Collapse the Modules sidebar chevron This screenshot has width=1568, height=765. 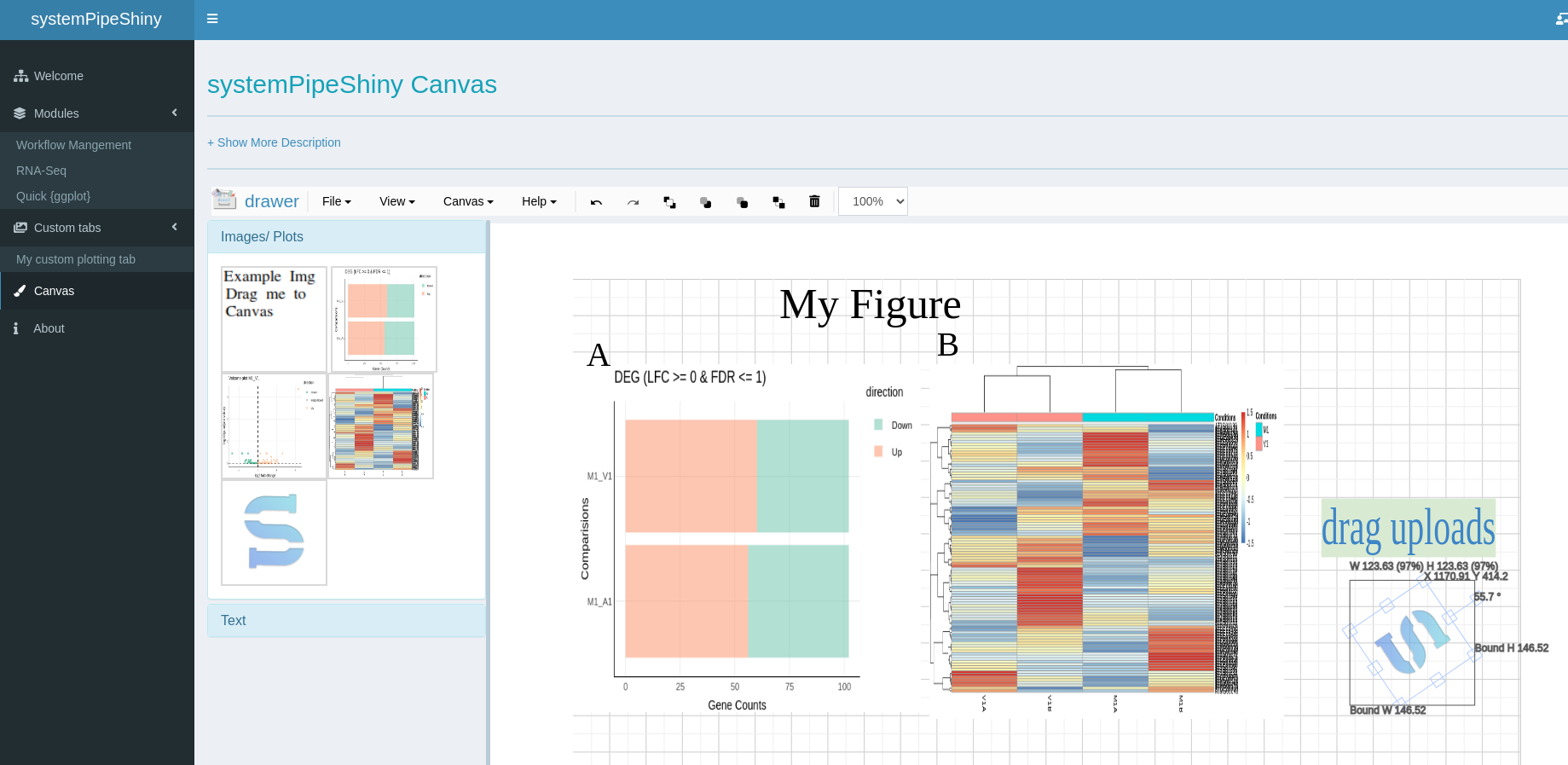(x=174, y=113)
